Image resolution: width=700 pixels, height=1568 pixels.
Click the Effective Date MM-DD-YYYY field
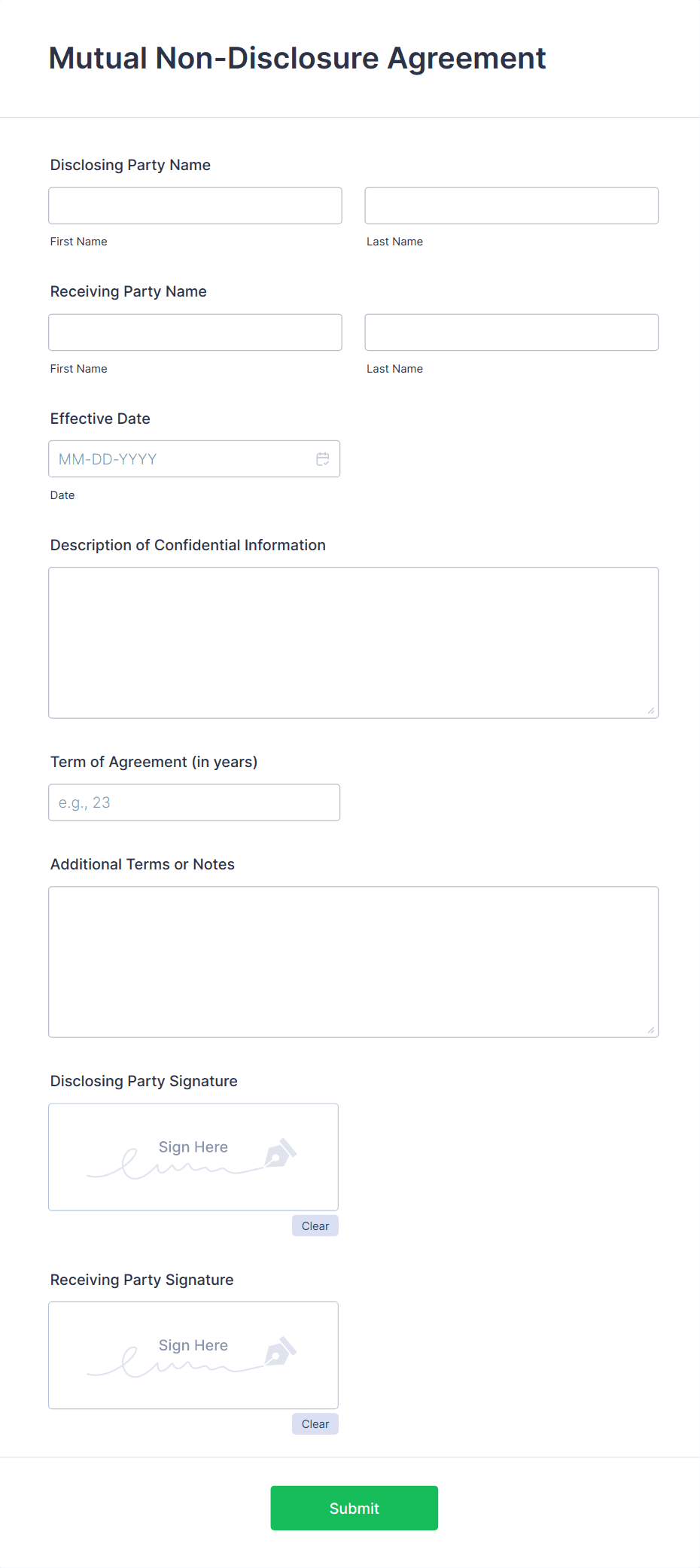[x=181, y=459]
